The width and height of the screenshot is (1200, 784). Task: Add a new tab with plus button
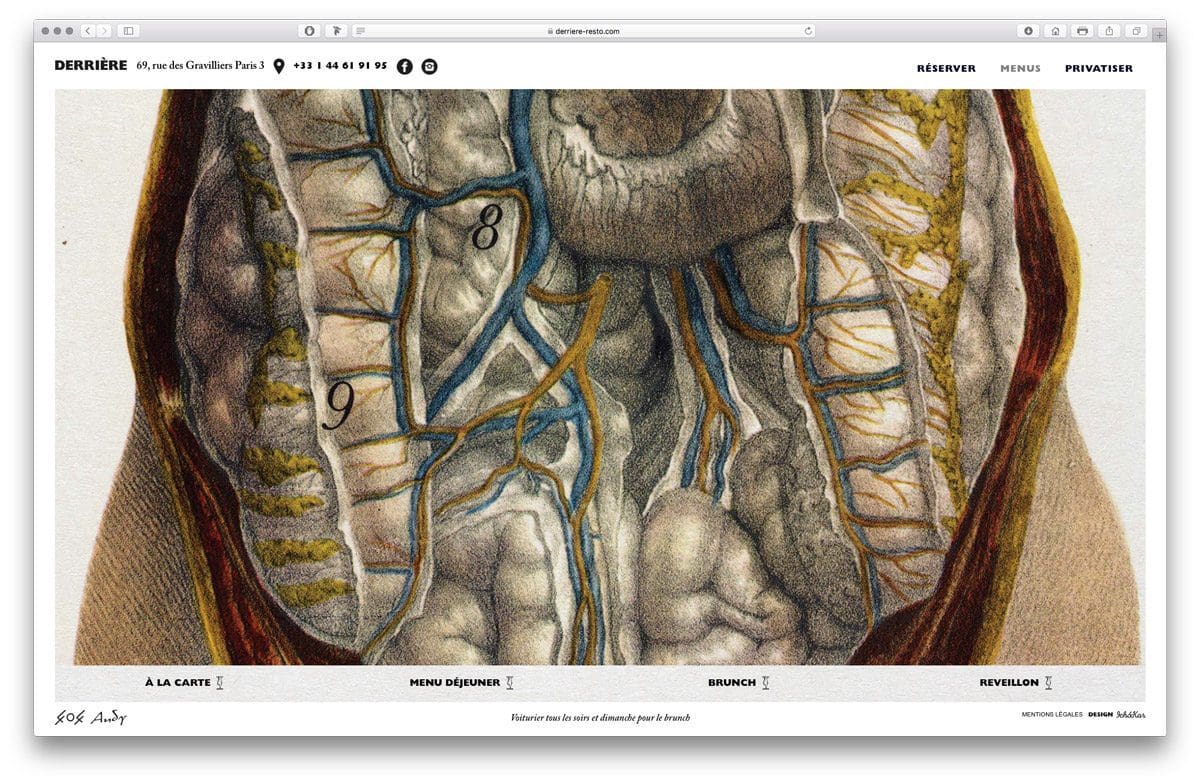click(1159, 34)
